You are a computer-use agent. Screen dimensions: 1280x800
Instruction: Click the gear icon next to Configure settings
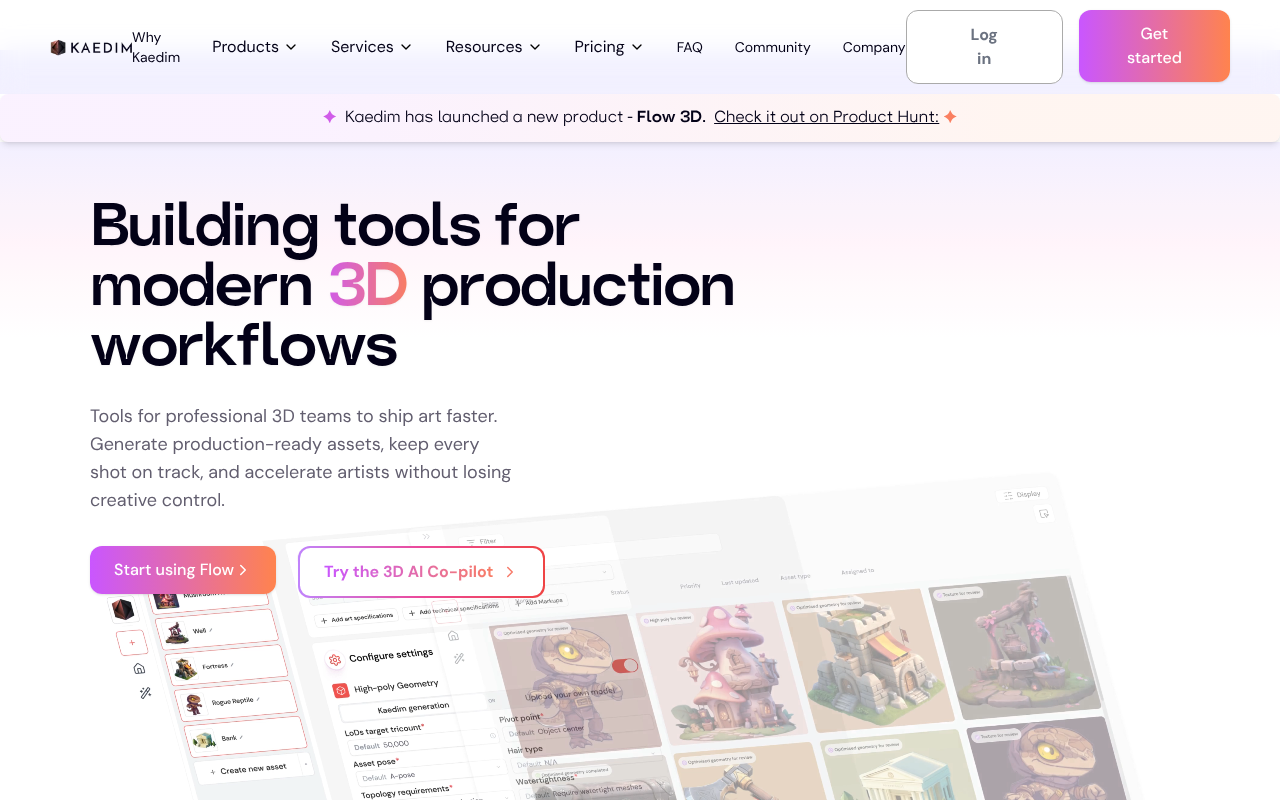tap(335, 660)
